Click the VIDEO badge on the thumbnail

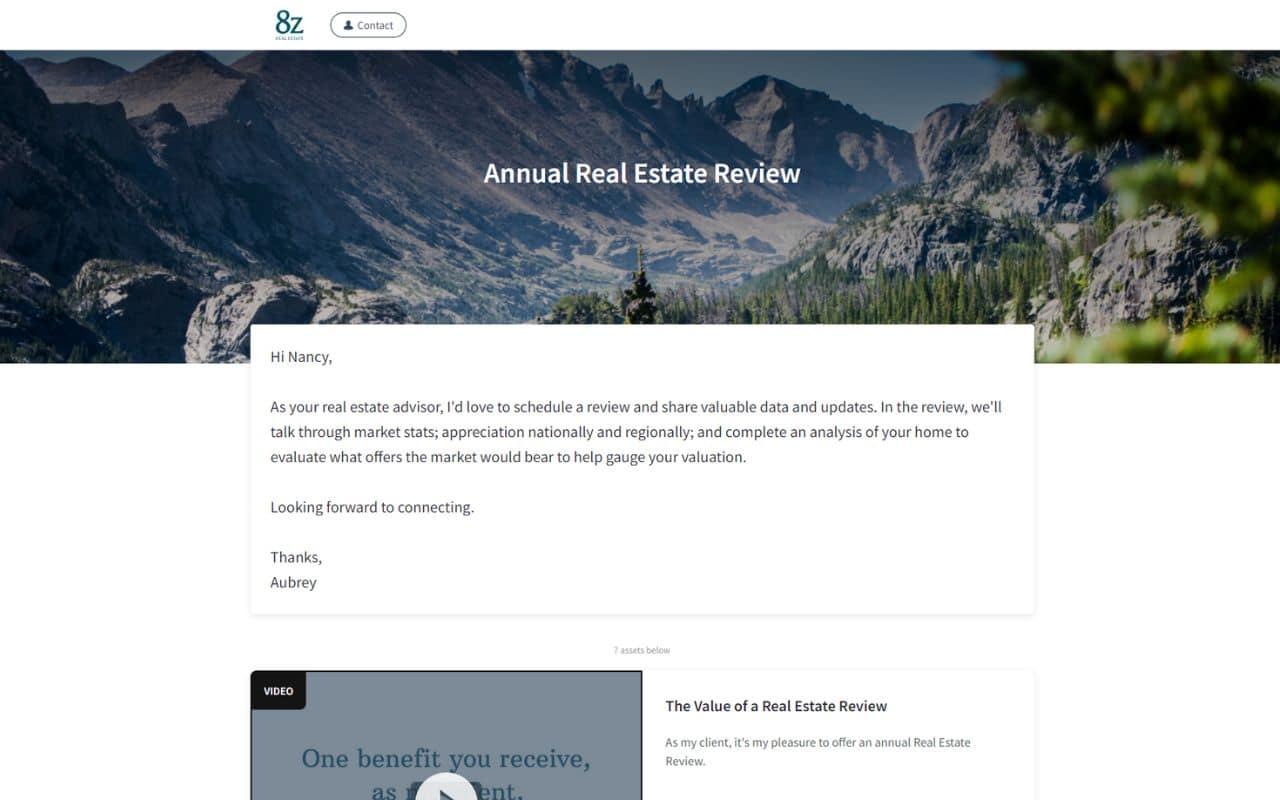click(x=278, y=691)
